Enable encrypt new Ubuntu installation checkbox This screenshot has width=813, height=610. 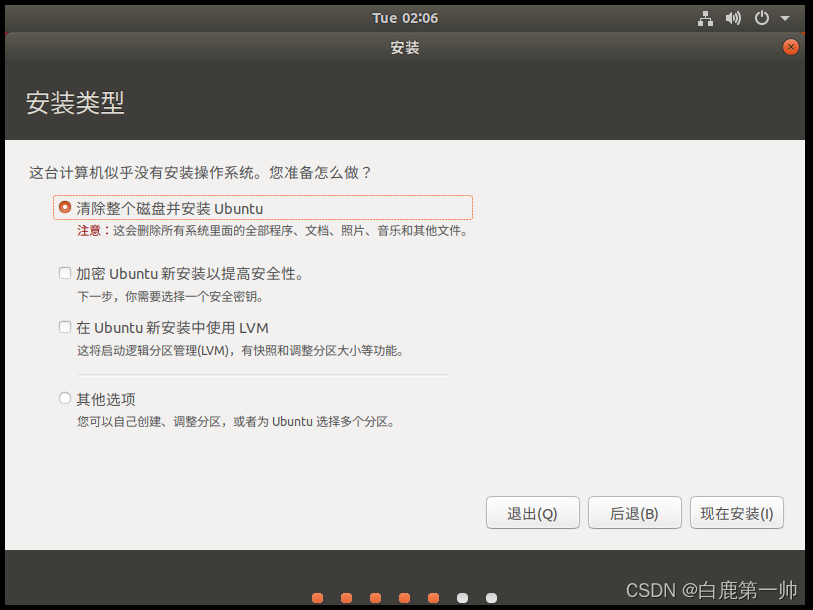tap(65, 273)
